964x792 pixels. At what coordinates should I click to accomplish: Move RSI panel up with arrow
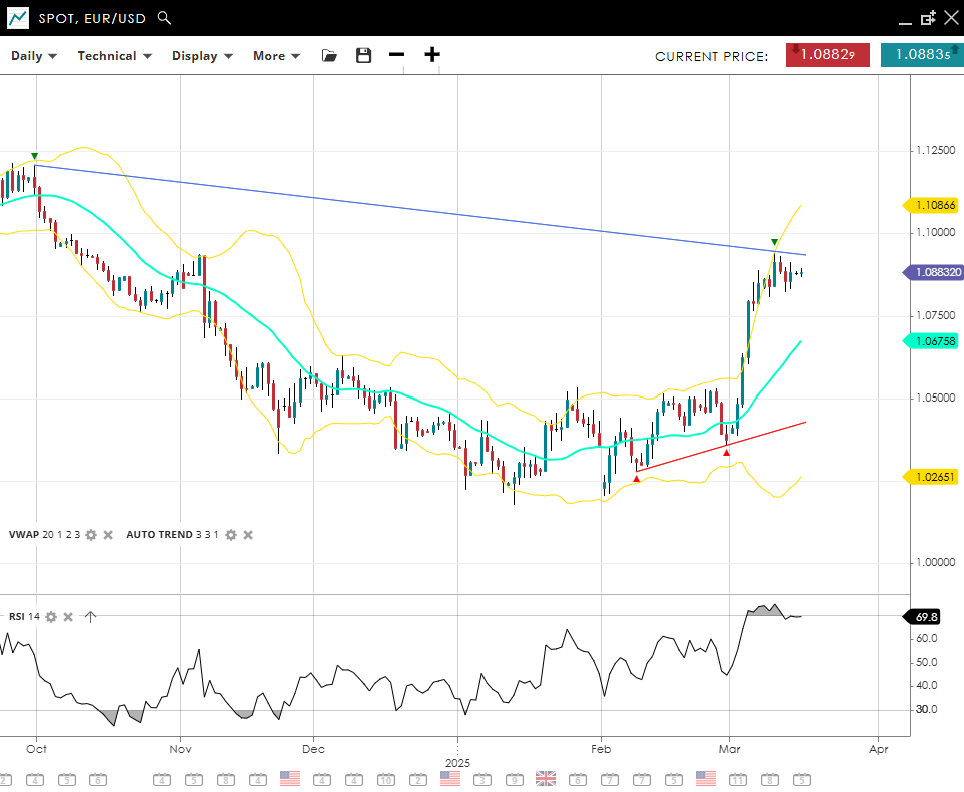click(x=90, y=617)
